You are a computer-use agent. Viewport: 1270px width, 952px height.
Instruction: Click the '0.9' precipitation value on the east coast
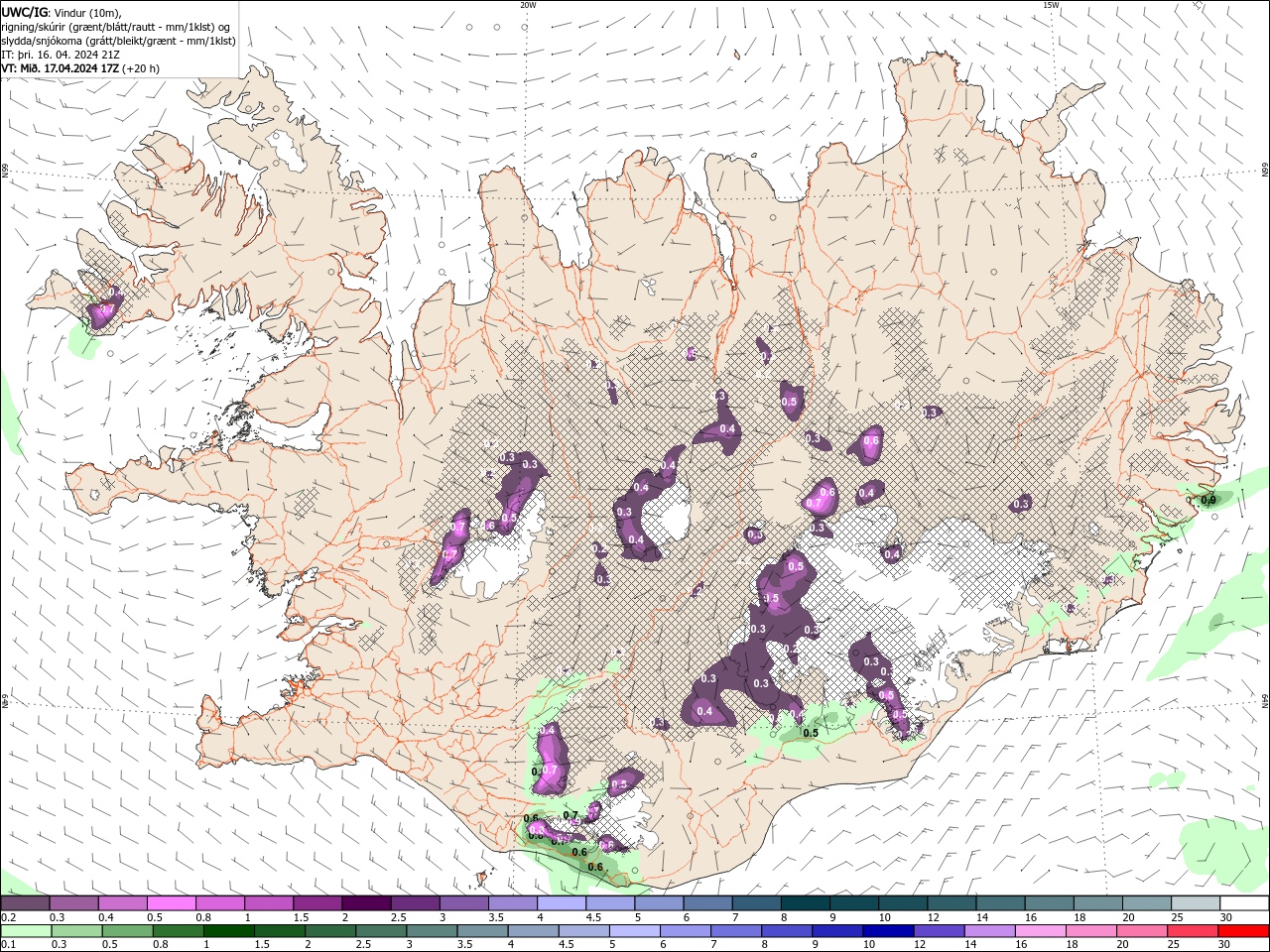[1208, 500]
